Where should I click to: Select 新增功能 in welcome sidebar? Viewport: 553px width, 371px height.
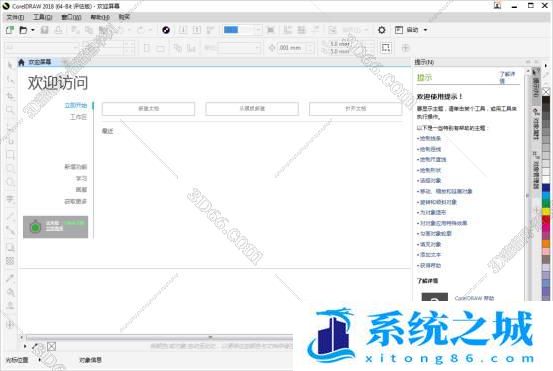tap(75, 166)
